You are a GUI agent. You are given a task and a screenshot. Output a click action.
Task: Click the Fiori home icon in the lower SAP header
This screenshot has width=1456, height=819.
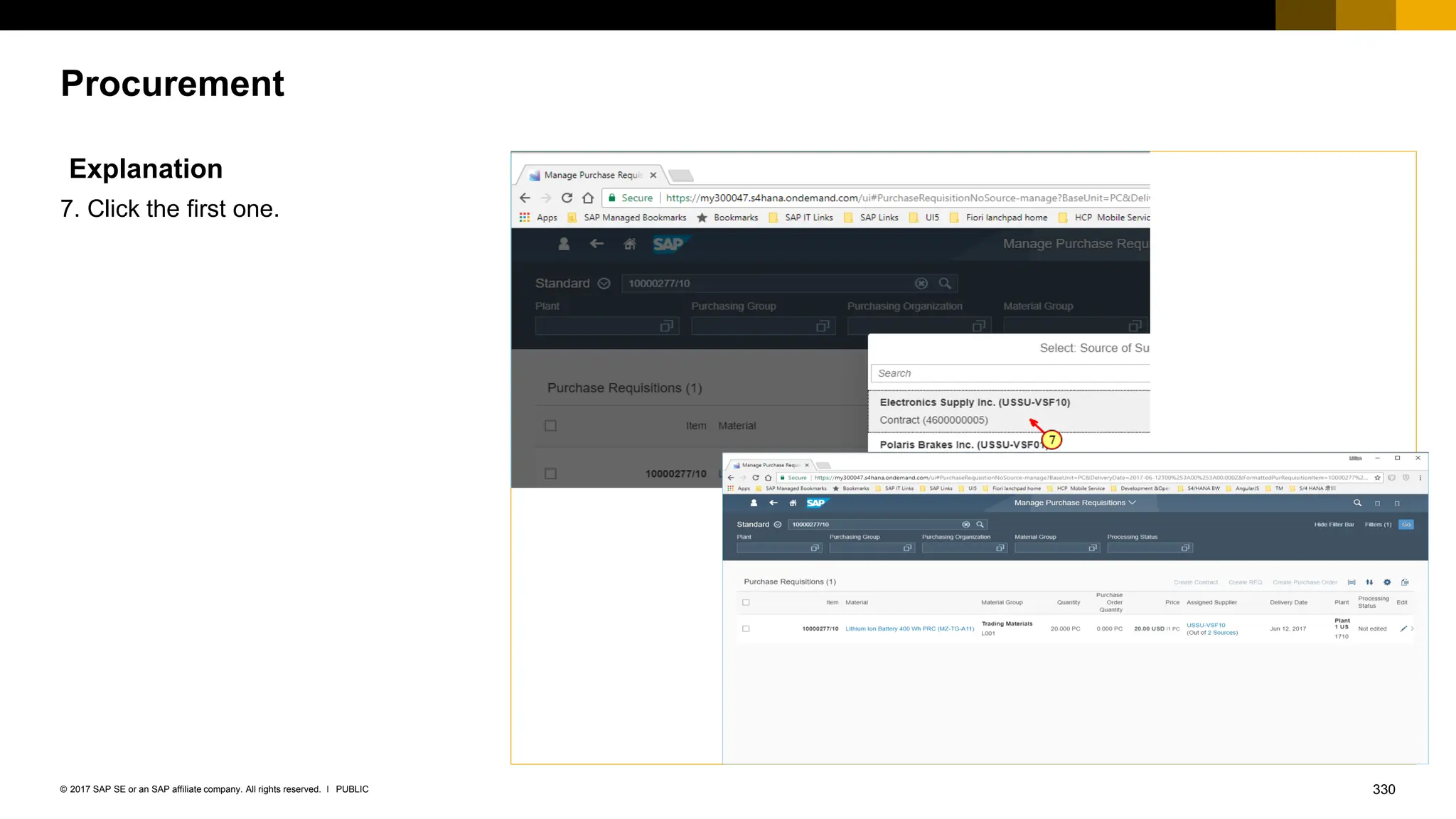coord(793,503)
